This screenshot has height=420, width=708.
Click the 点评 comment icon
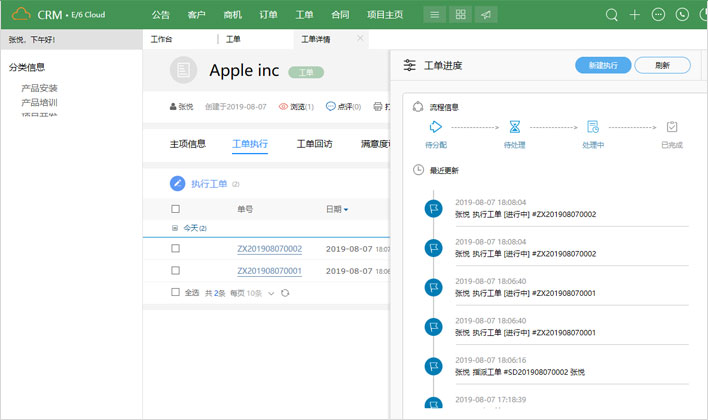pyautogui.click(x=330, y=106)
